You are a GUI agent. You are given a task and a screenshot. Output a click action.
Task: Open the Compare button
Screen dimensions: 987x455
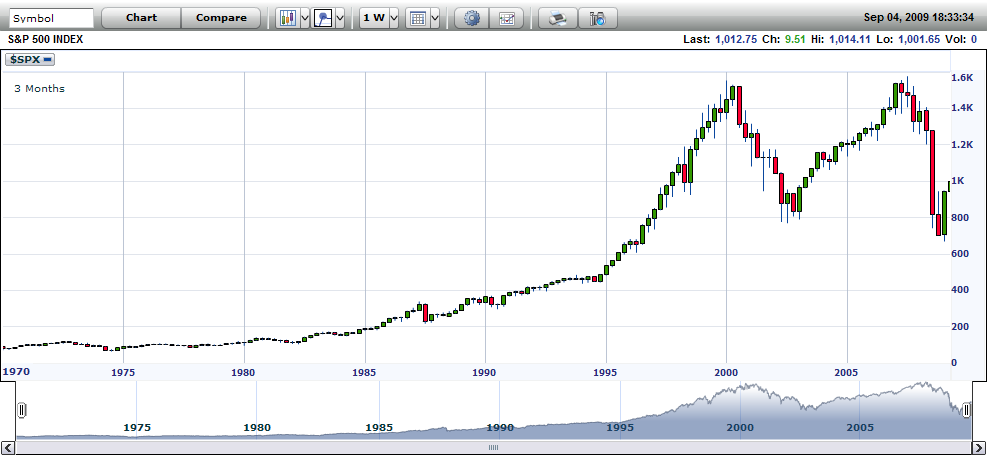[221, 18]
